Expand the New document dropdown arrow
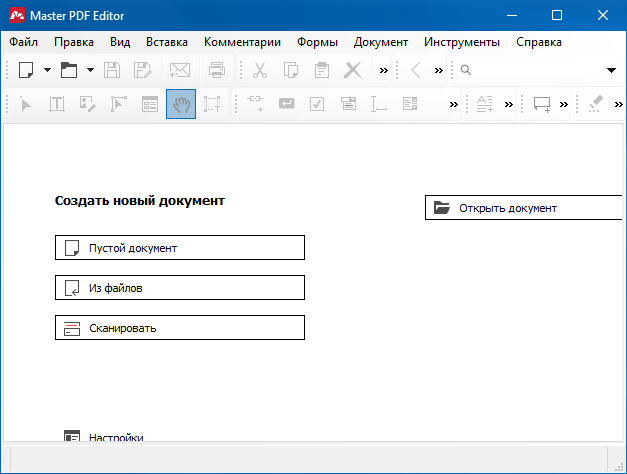Image resolution: width=627 pixels, height=474 pixels. (46, 70)
